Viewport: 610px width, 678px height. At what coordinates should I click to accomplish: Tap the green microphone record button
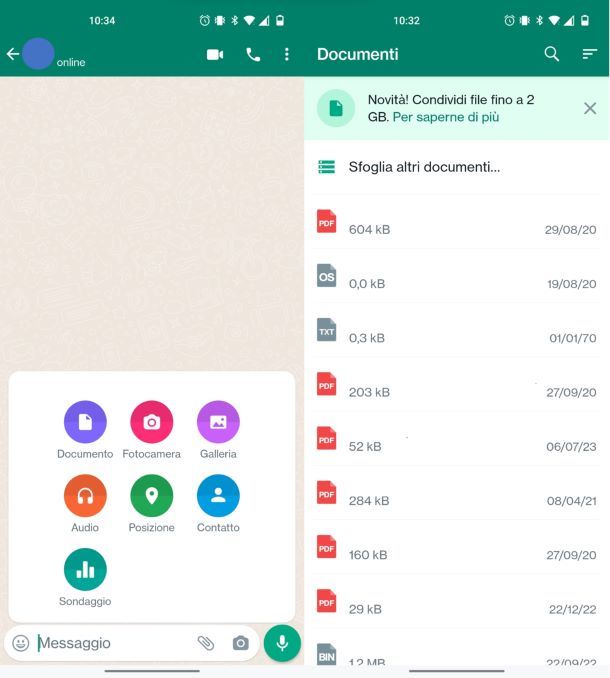pos(282,643)
